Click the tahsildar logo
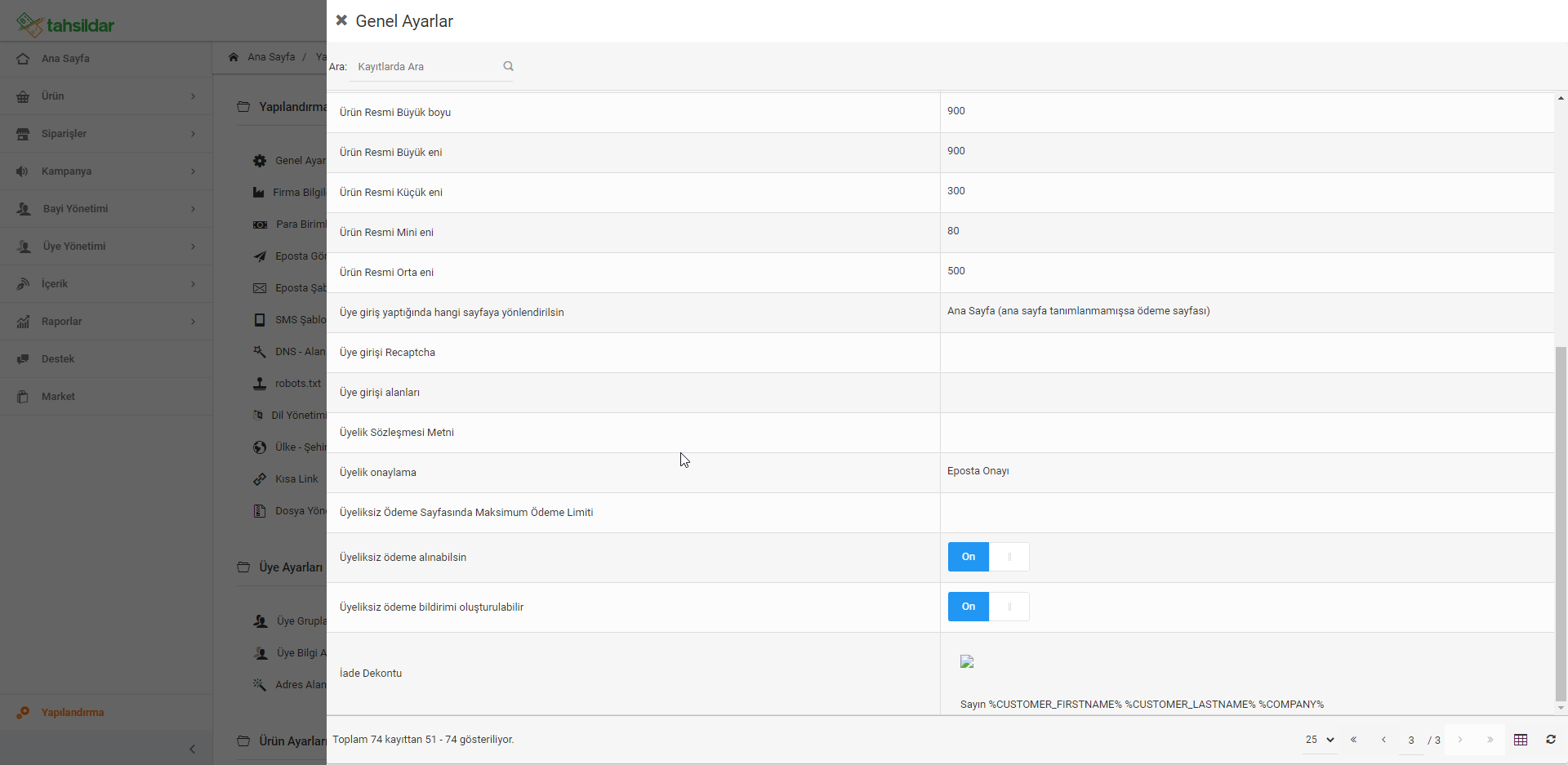 coord(65,24)
